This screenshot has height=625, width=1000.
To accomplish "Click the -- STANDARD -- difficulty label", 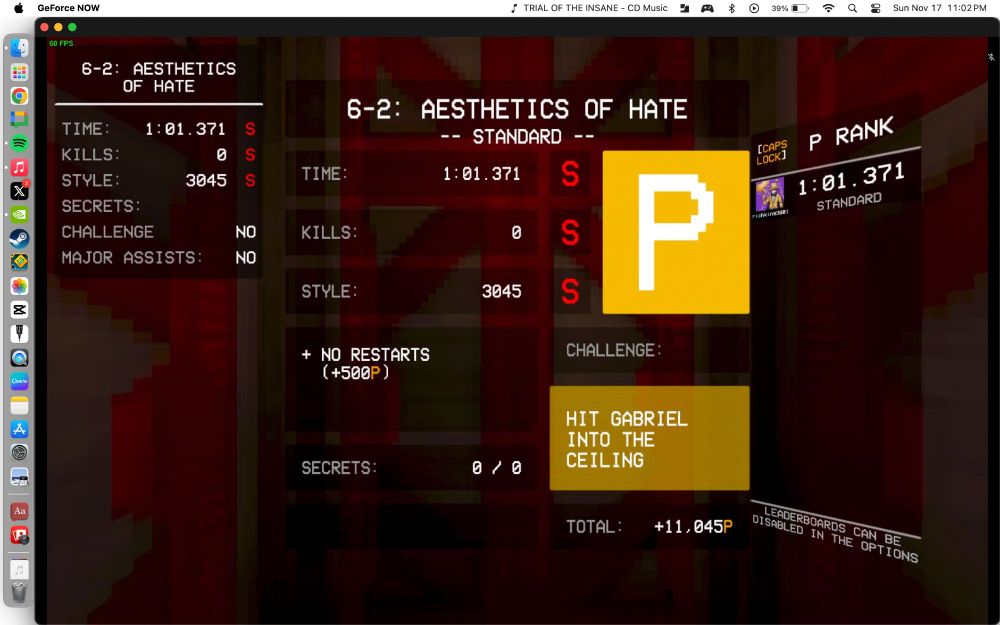I will click(517, 136).
